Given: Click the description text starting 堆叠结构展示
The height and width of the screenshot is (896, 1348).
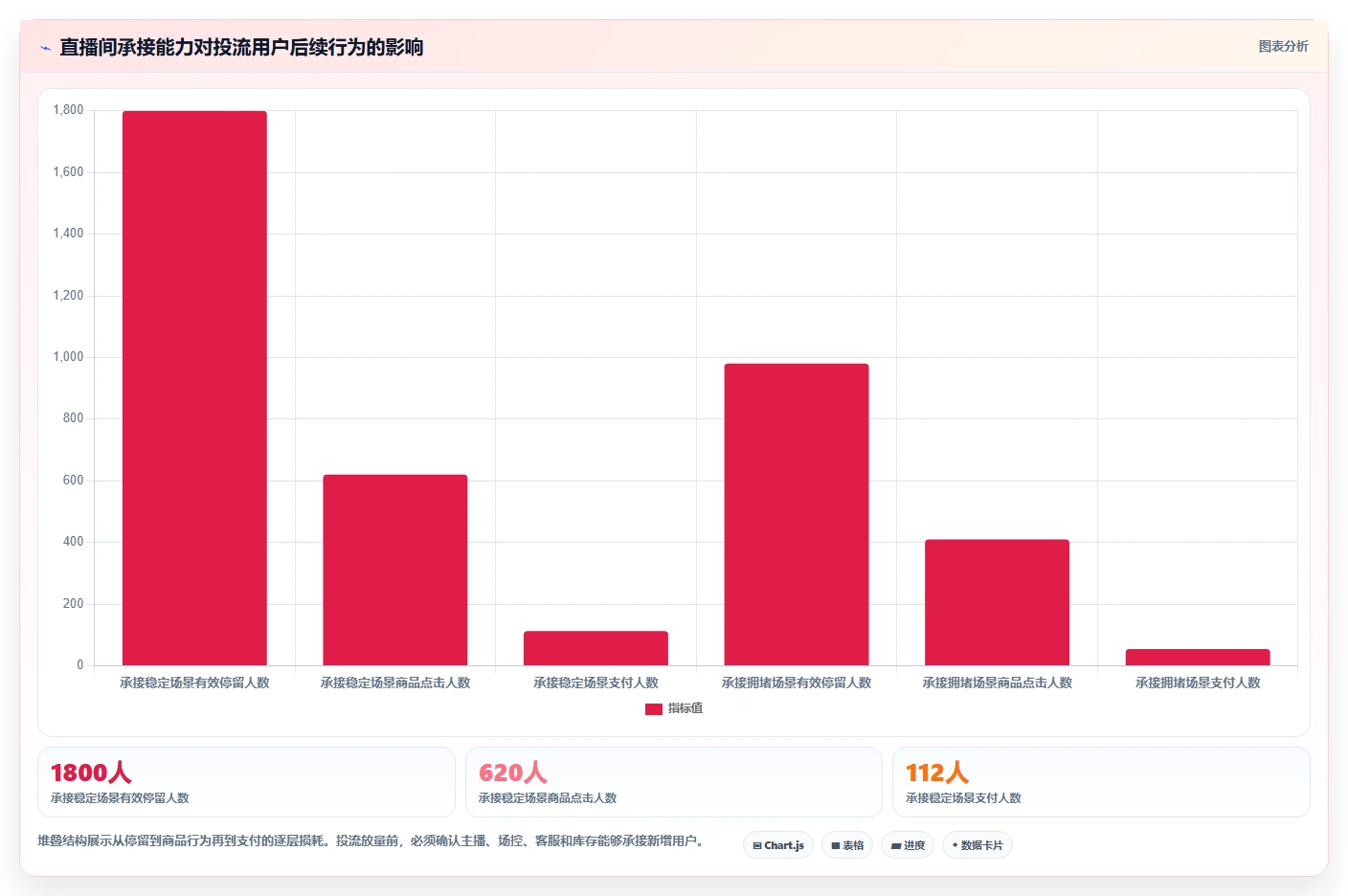Looking at the screenshot, I should [x=372, y=840].
